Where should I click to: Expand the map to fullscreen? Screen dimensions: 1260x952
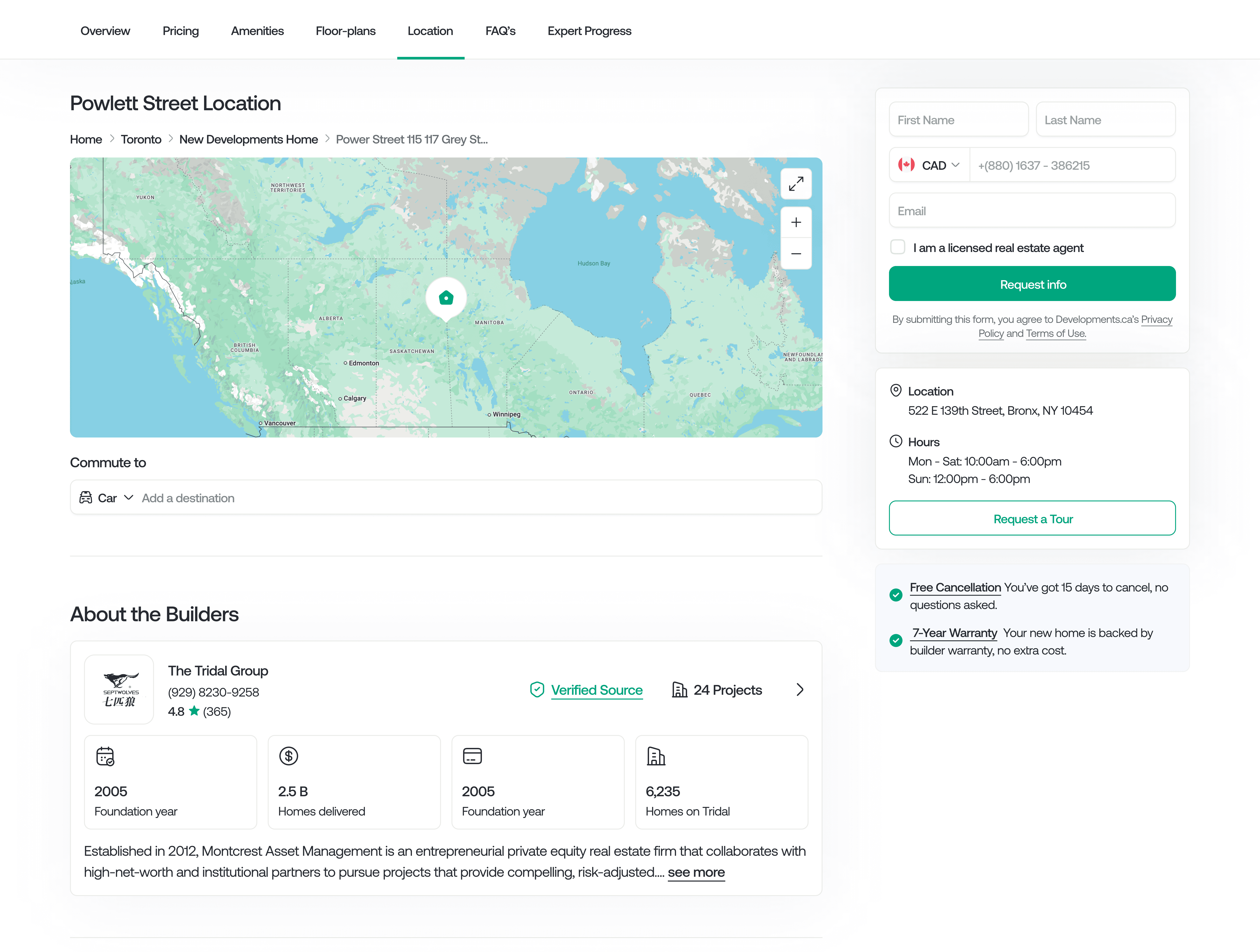click(796, 184)
